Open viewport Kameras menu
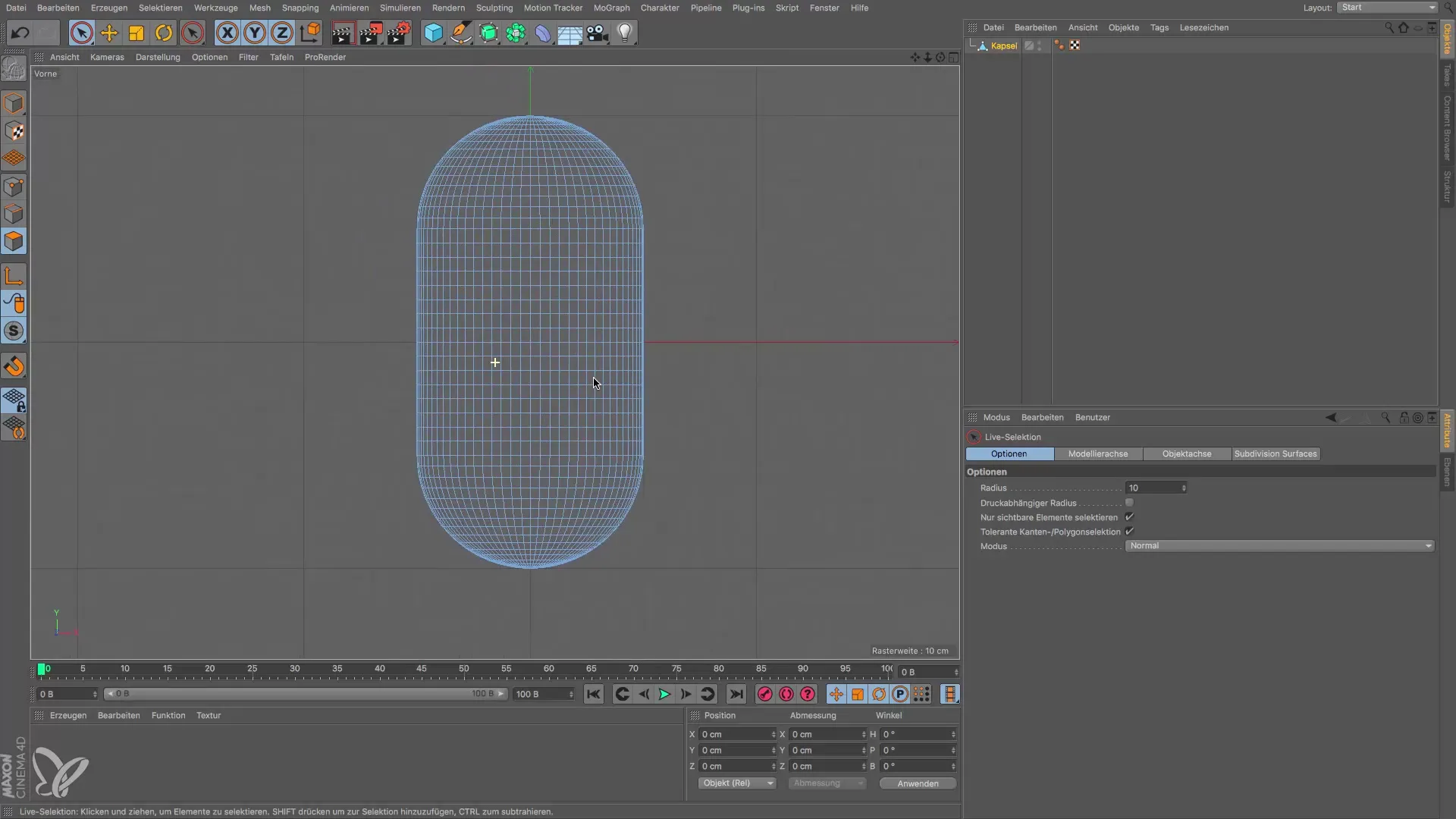 107,57
